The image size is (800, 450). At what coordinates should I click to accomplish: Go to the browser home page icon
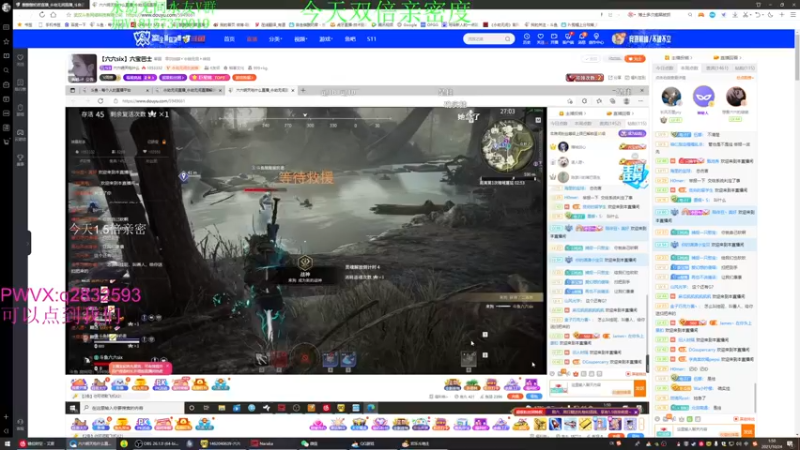pyautogui.click(x=53, y=15)
